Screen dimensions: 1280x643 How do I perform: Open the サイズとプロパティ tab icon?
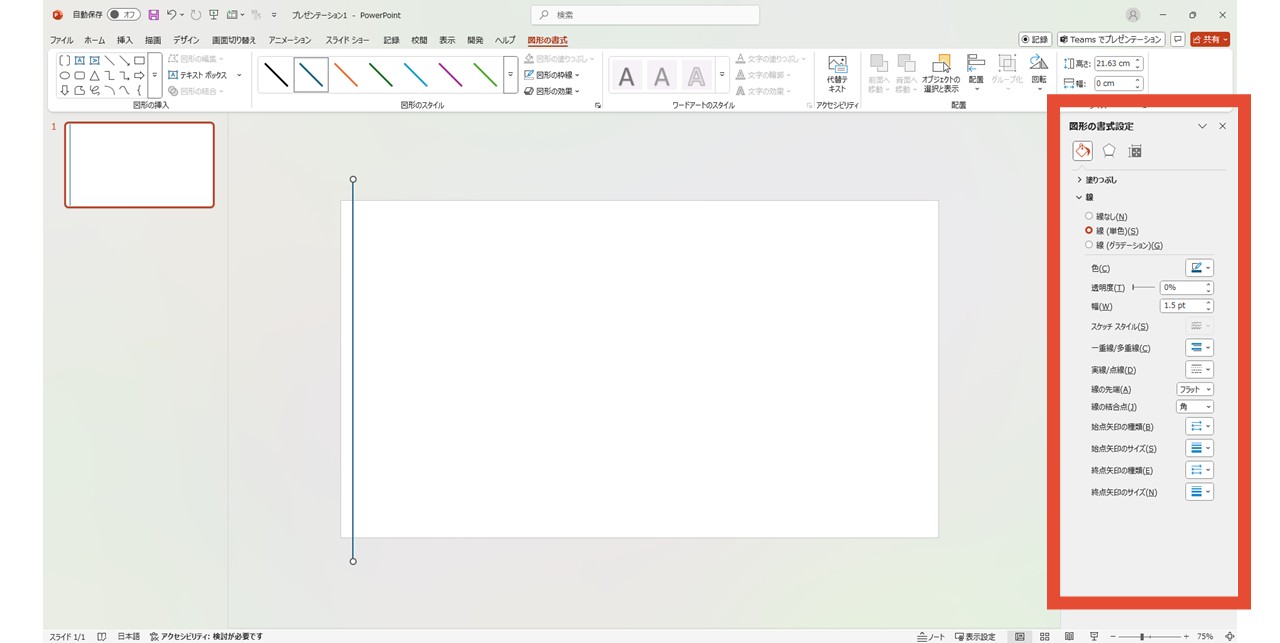tap(1135, 151)
